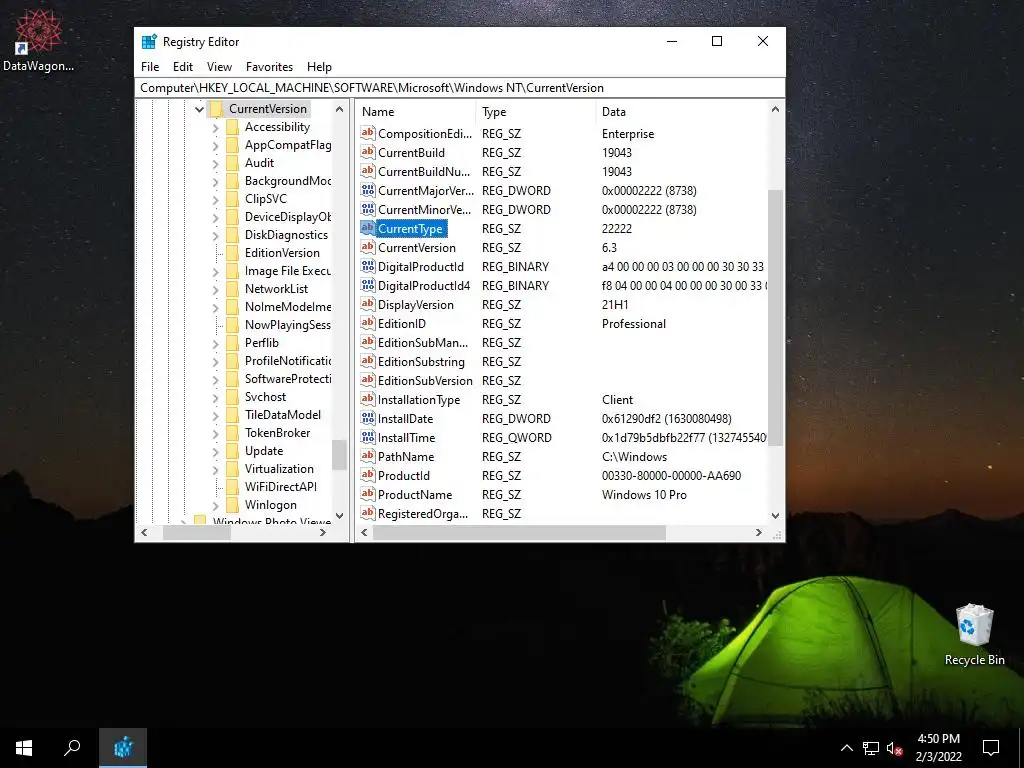Open the notification center icon
Viewport: 1024px width, 768px height.
(x=991, y=748)
